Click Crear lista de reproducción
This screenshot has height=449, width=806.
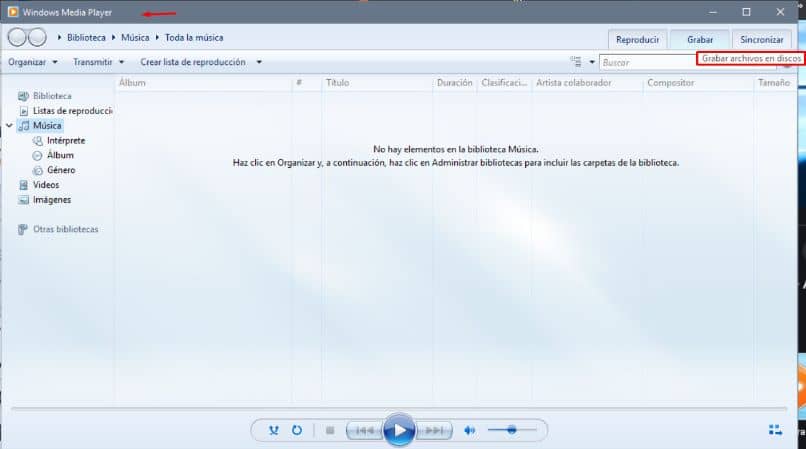pyautogui.click(x=193, y=62)
